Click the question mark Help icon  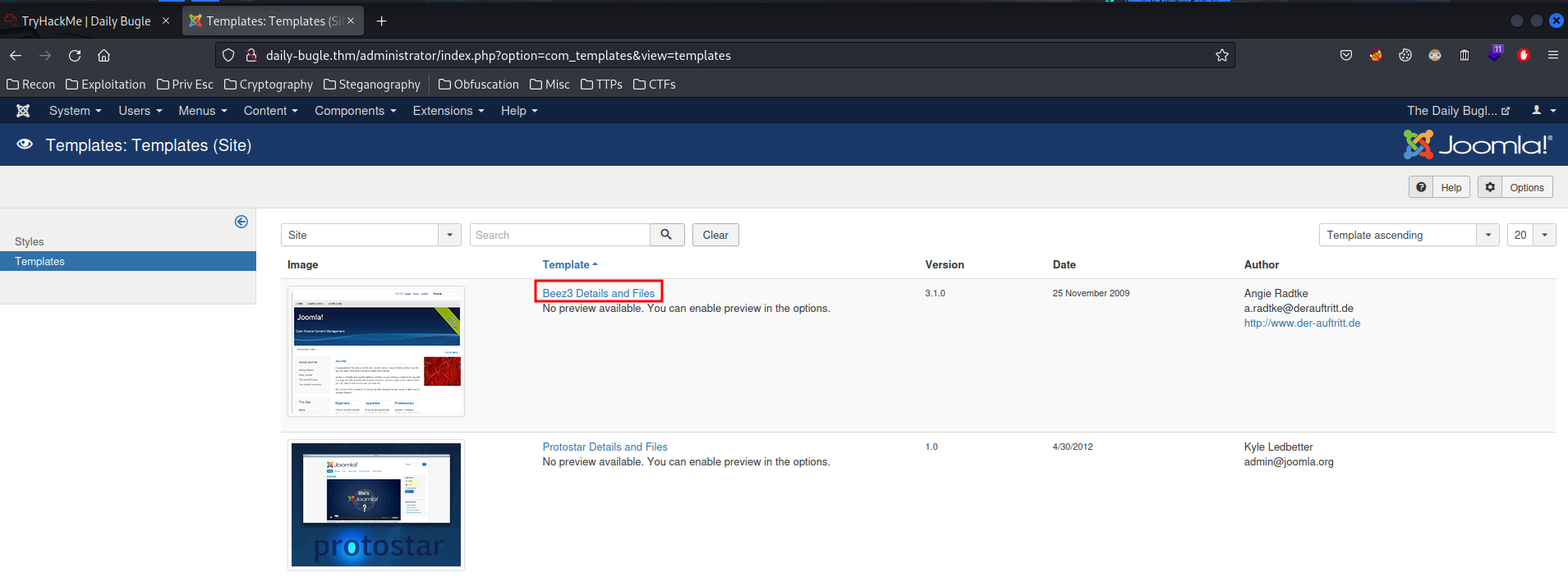click(1421, 187)
